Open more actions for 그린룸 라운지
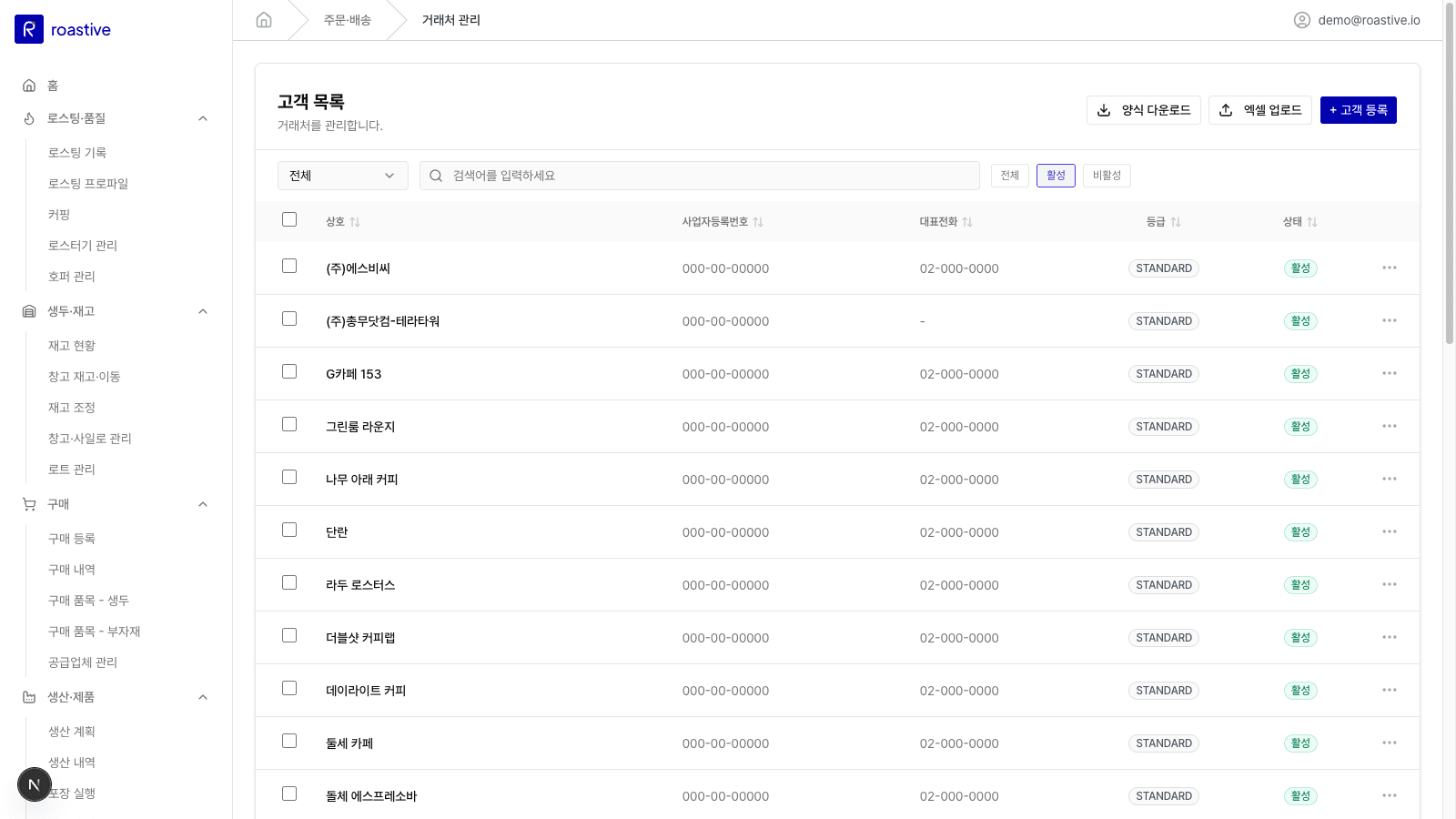Screen dimensions: 1456x819 pos(1390,427)
